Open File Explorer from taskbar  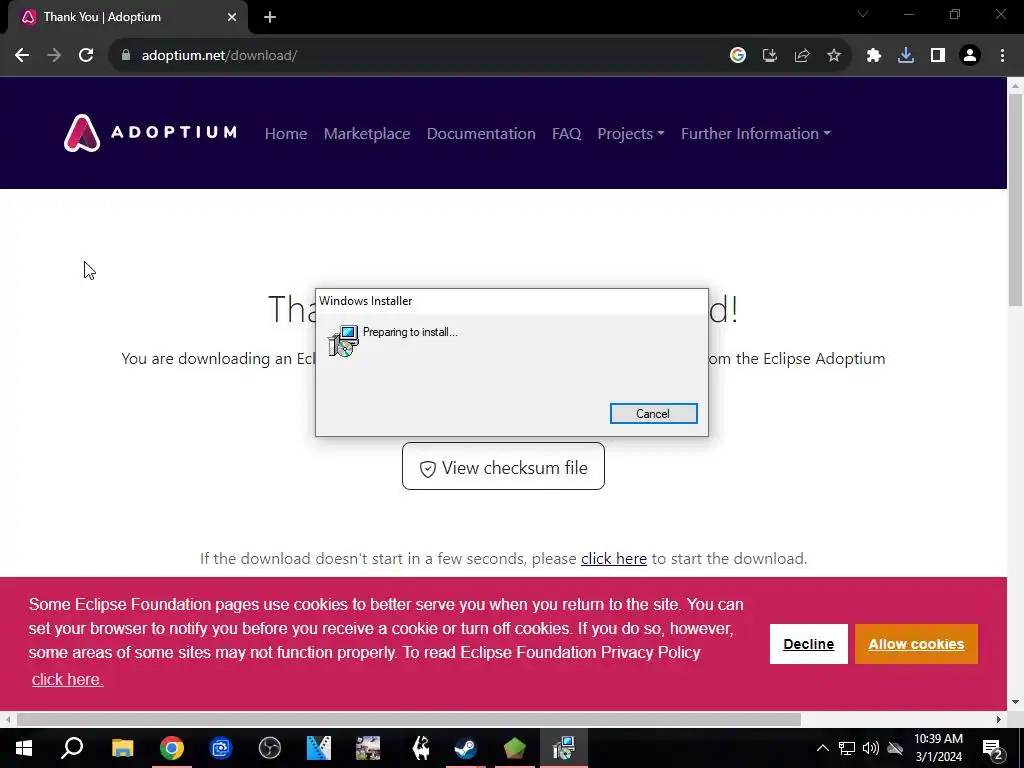[122, 748]
